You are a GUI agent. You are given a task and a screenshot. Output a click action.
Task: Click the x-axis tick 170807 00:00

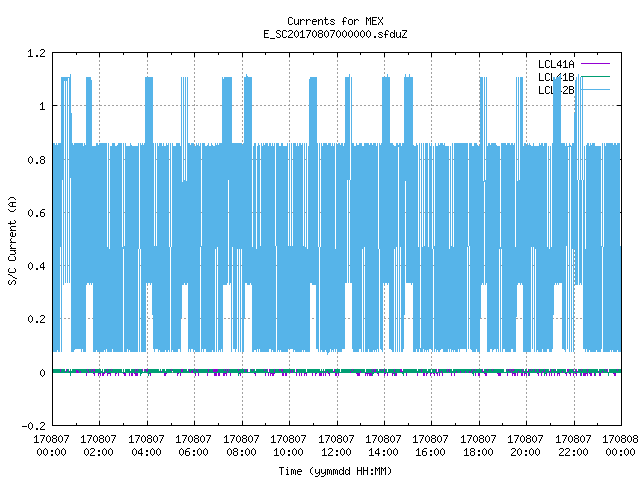[51, 446]
